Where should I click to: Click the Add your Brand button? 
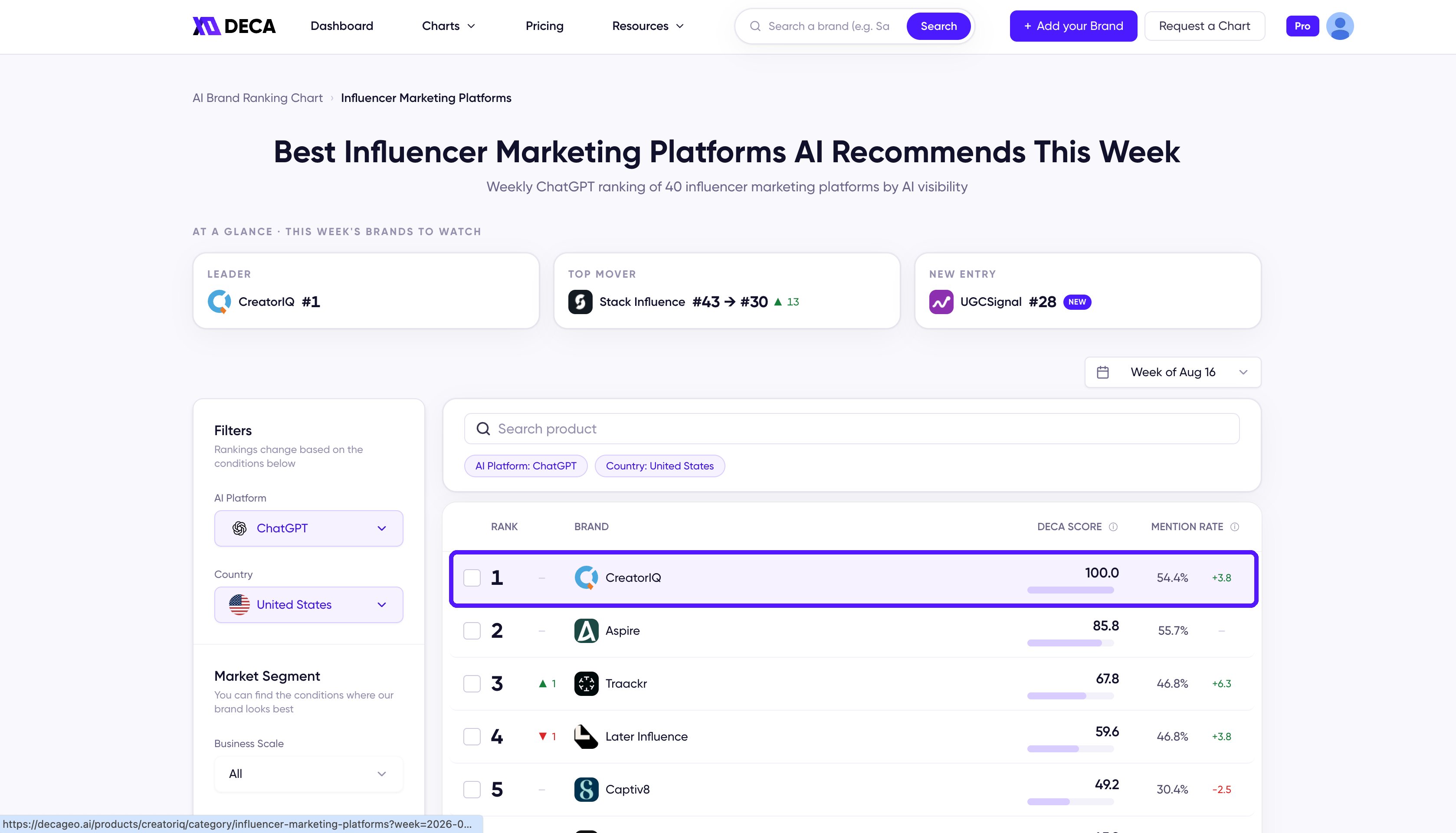tap(1073, 26)
